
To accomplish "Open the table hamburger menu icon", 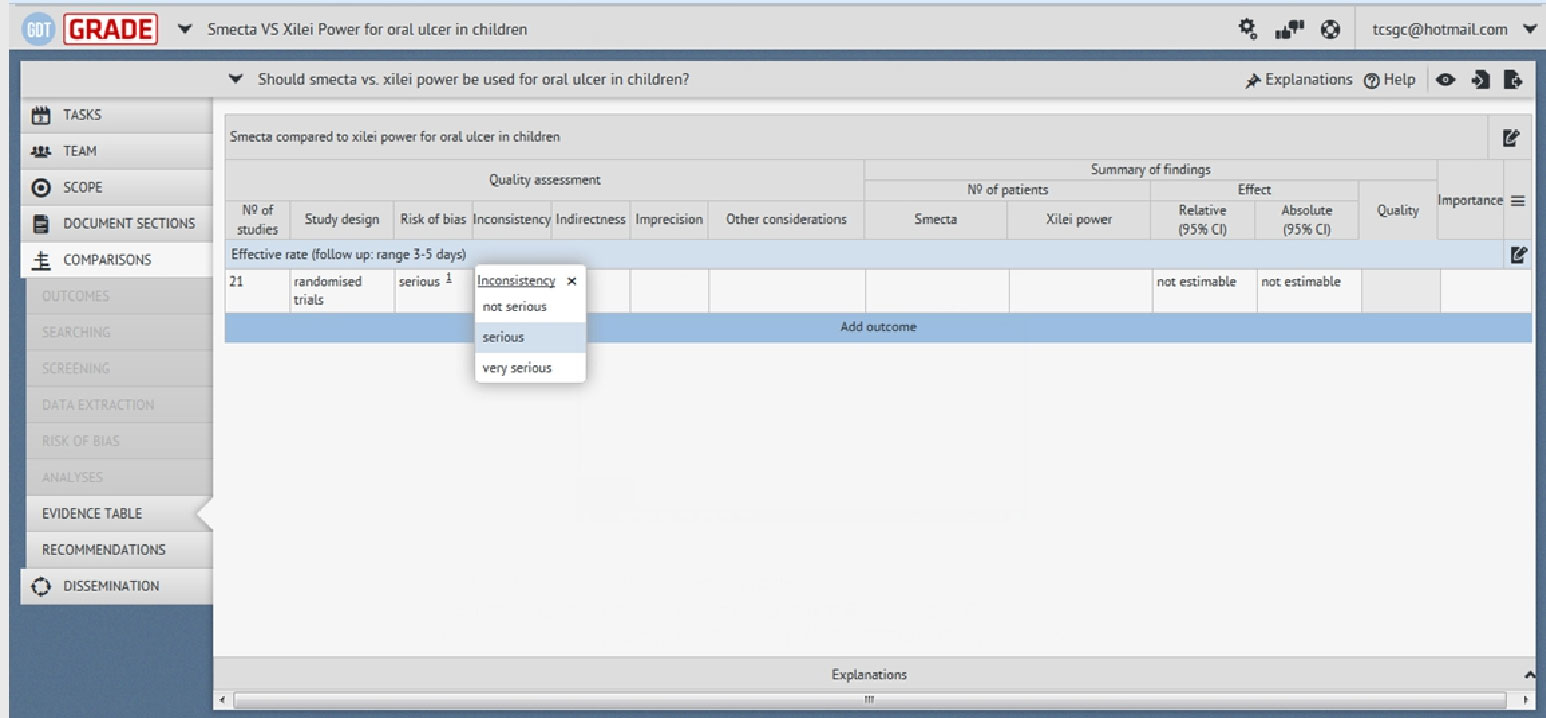I will [x=1517, y=200].
